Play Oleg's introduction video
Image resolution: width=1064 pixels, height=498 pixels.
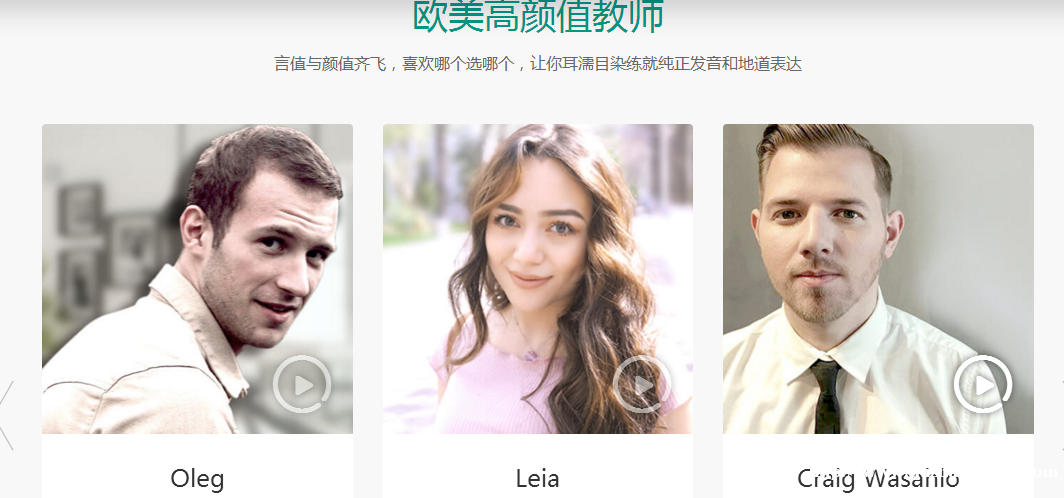pos(302,384)
